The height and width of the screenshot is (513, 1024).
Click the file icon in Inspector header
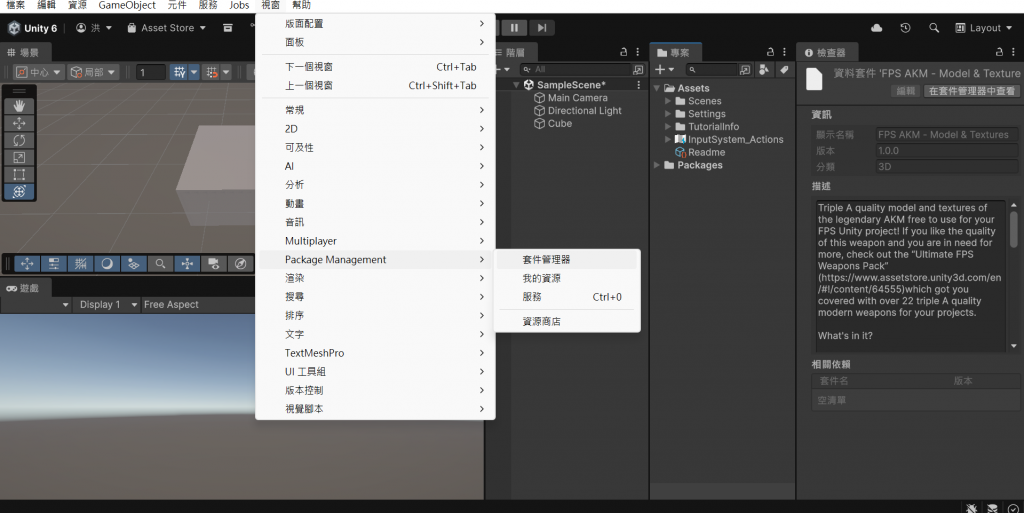pyautogui.click(x=814, y=79)
